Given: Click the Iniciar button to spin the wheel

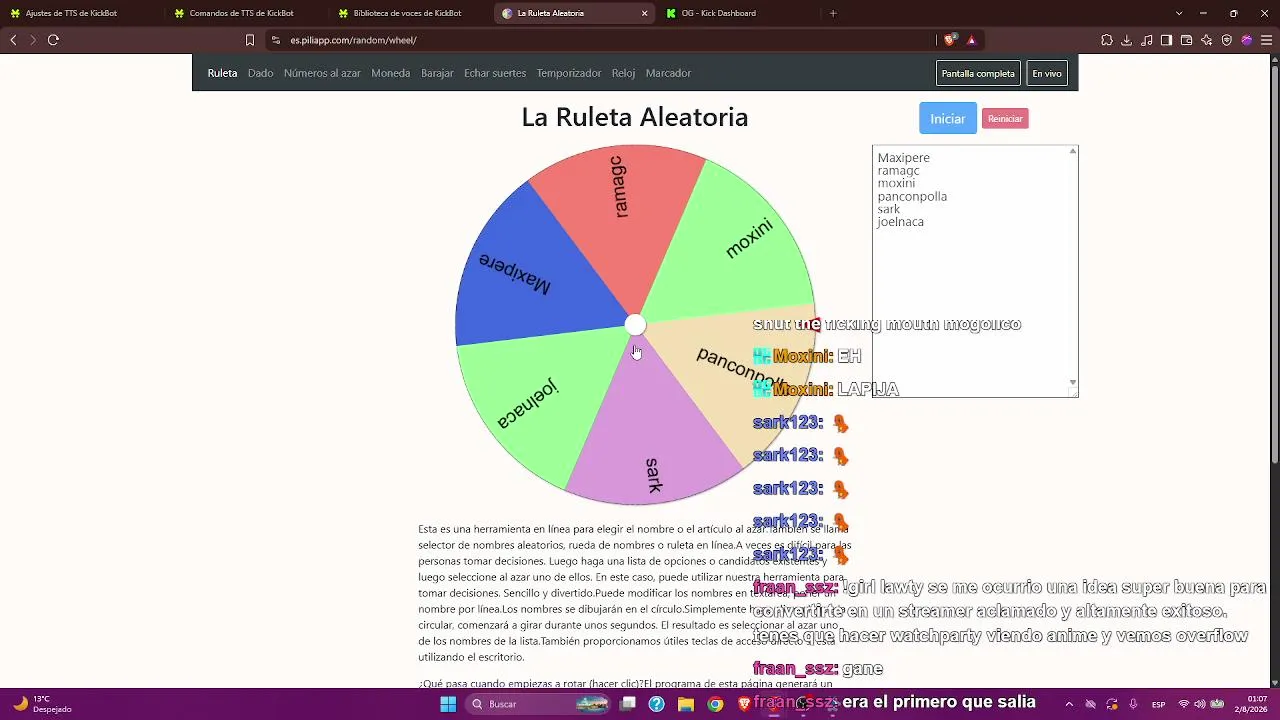Looking at the screenshot, I should click(947, 118).
